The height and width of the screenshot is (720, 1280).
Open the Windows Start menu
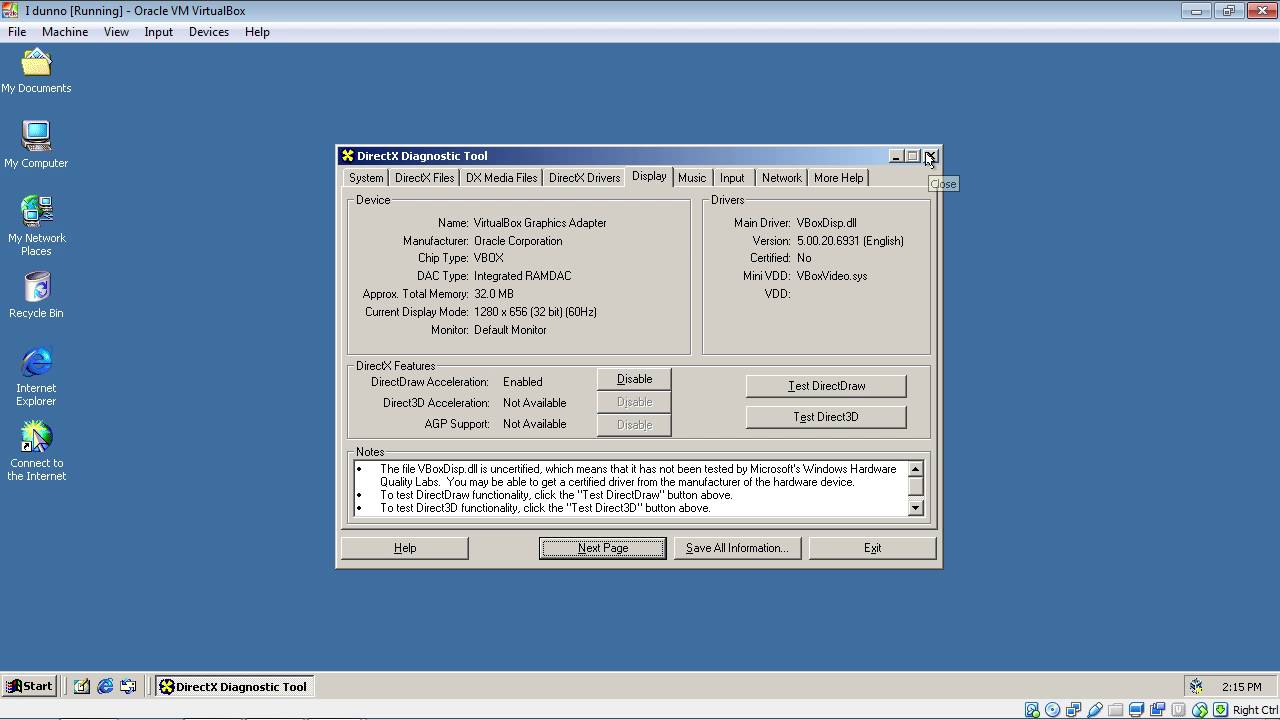[29, 686]
